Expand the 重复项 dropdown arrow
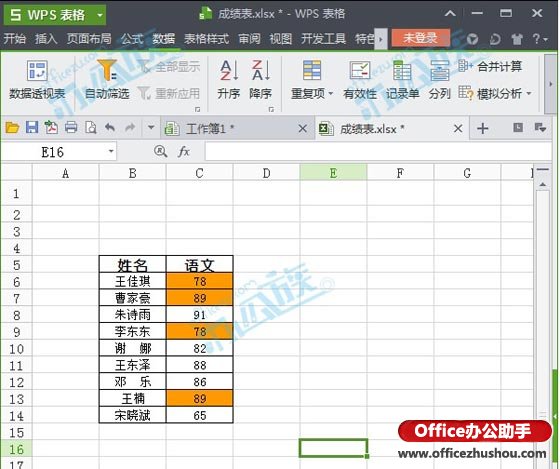 tap(331, 94)
